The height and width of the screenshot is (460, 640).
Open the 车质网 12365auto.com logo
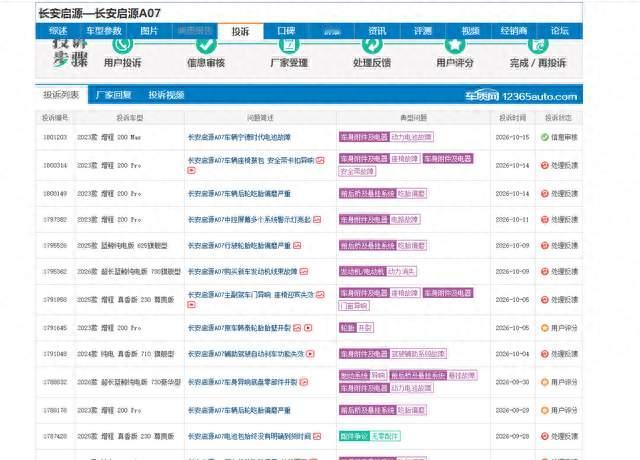point(521,96)
